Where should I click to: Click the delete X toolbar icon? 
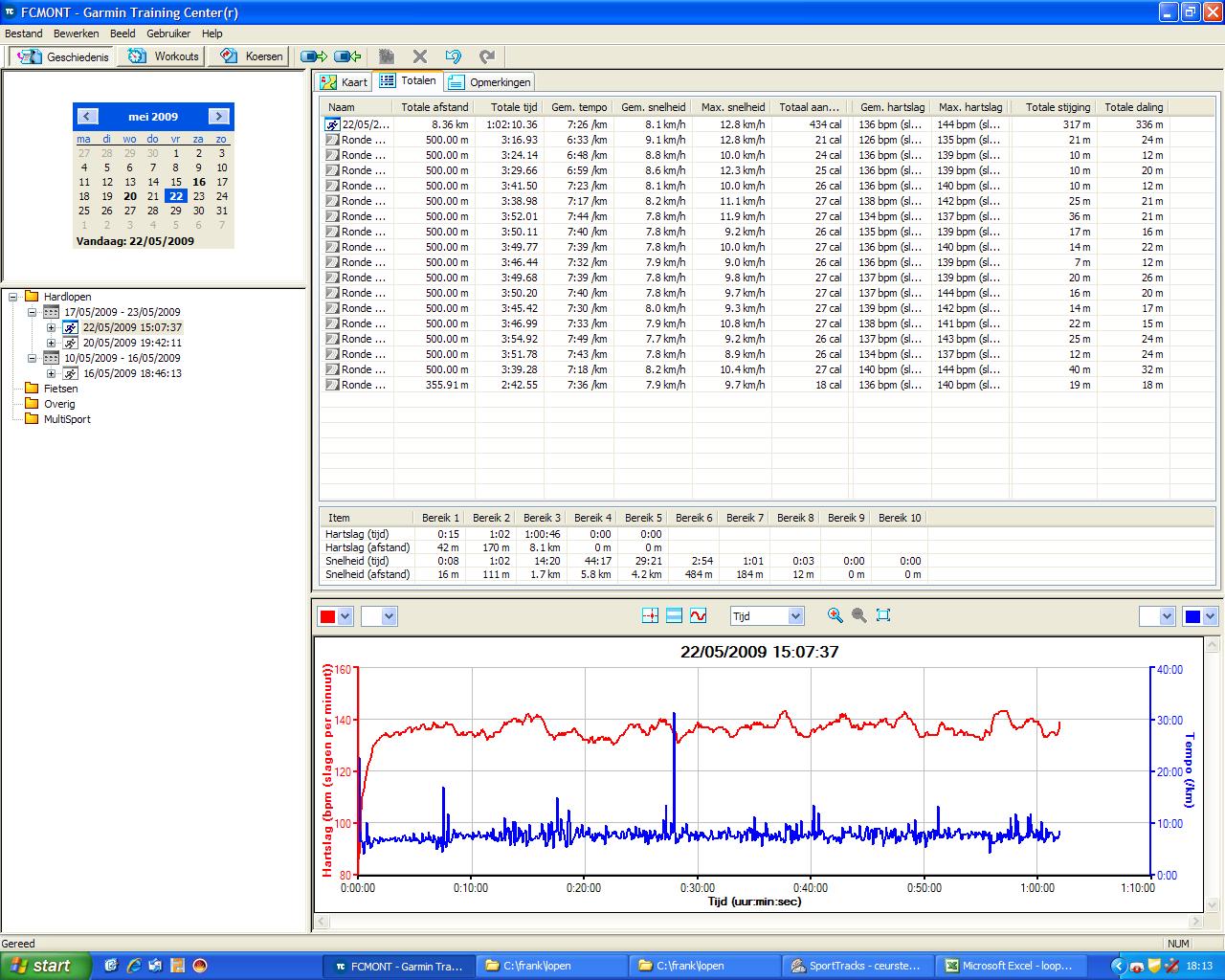(x=420, y=56)
